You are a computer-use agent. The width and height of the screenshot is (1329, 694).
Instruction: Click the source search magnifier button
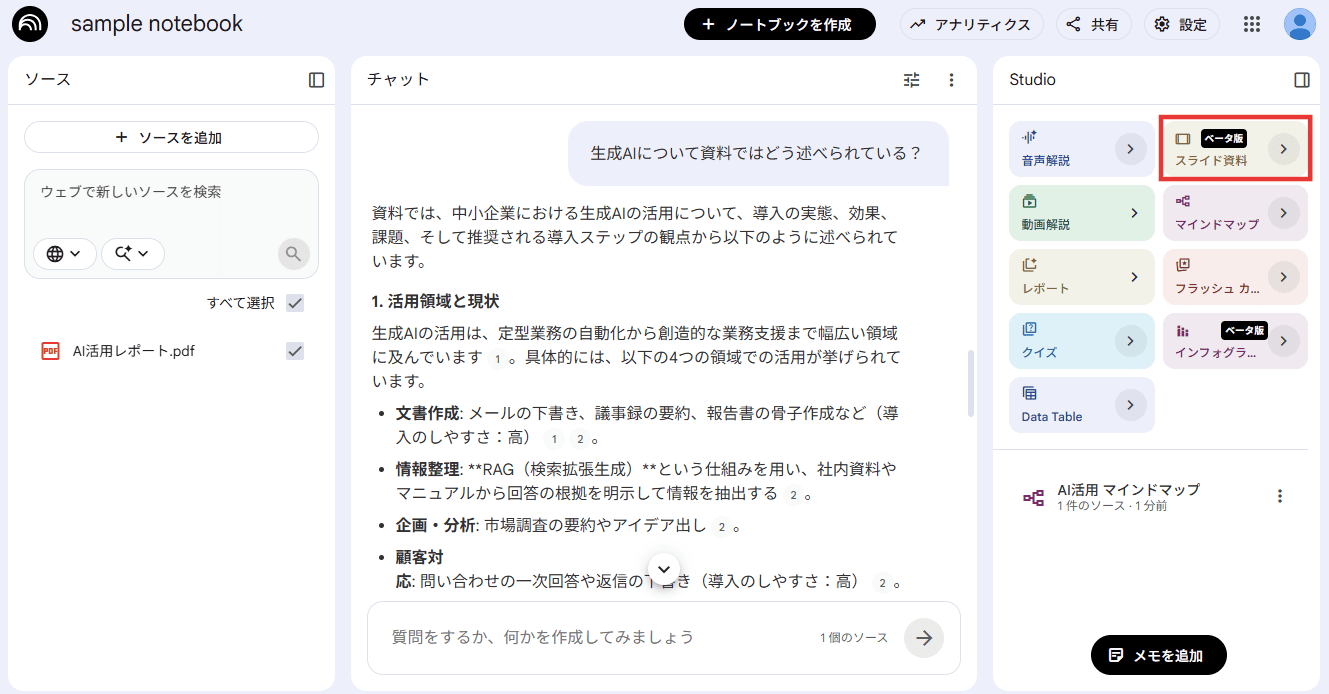[x=293, y=254]
